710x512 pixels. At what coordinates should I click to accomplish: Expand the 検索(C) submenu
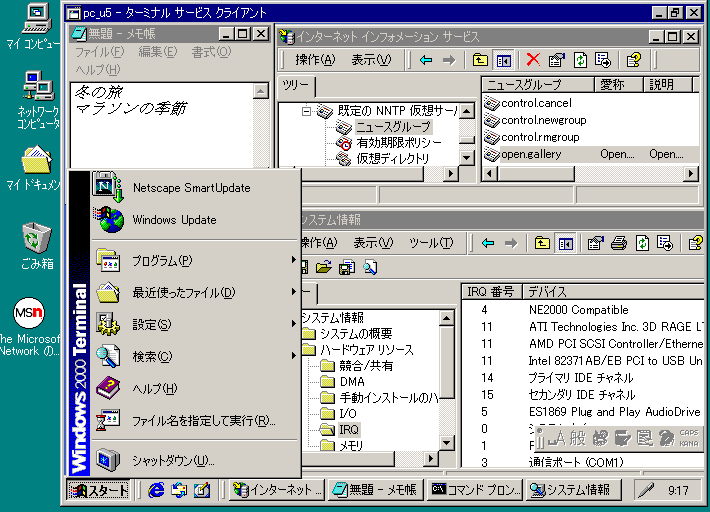tap(196, 356)
